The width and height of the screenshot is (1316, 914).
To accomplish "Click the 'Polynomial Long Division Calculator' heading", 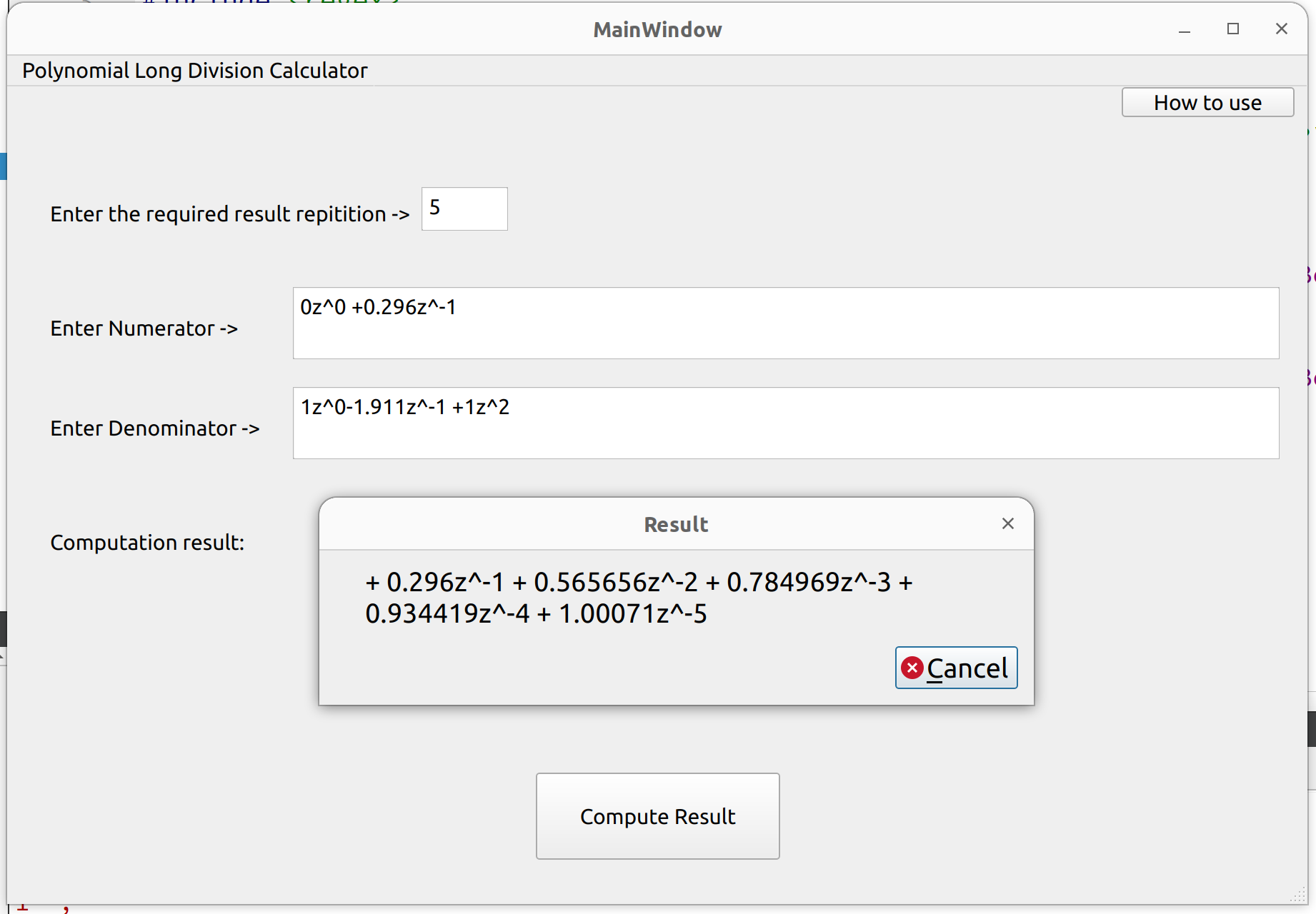I will 194,71.
